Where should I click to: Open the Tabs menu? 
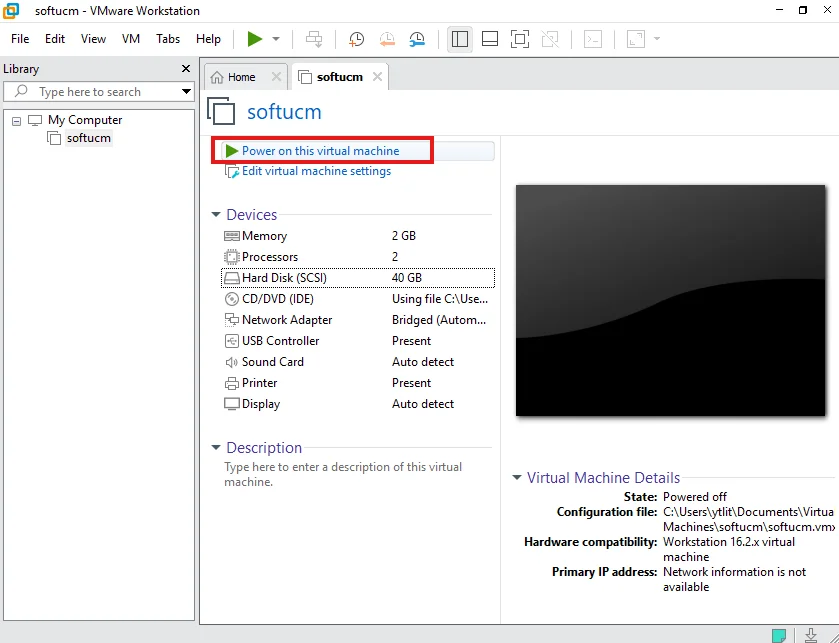pos(168,39)
